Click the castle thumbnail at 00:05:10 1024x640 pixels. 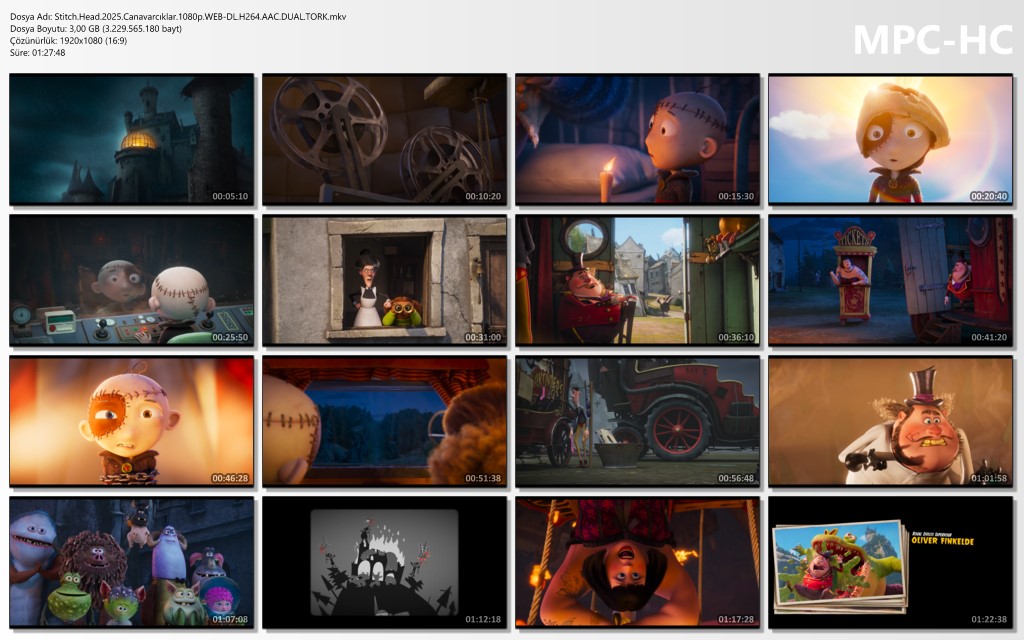(x=131, y=139)
